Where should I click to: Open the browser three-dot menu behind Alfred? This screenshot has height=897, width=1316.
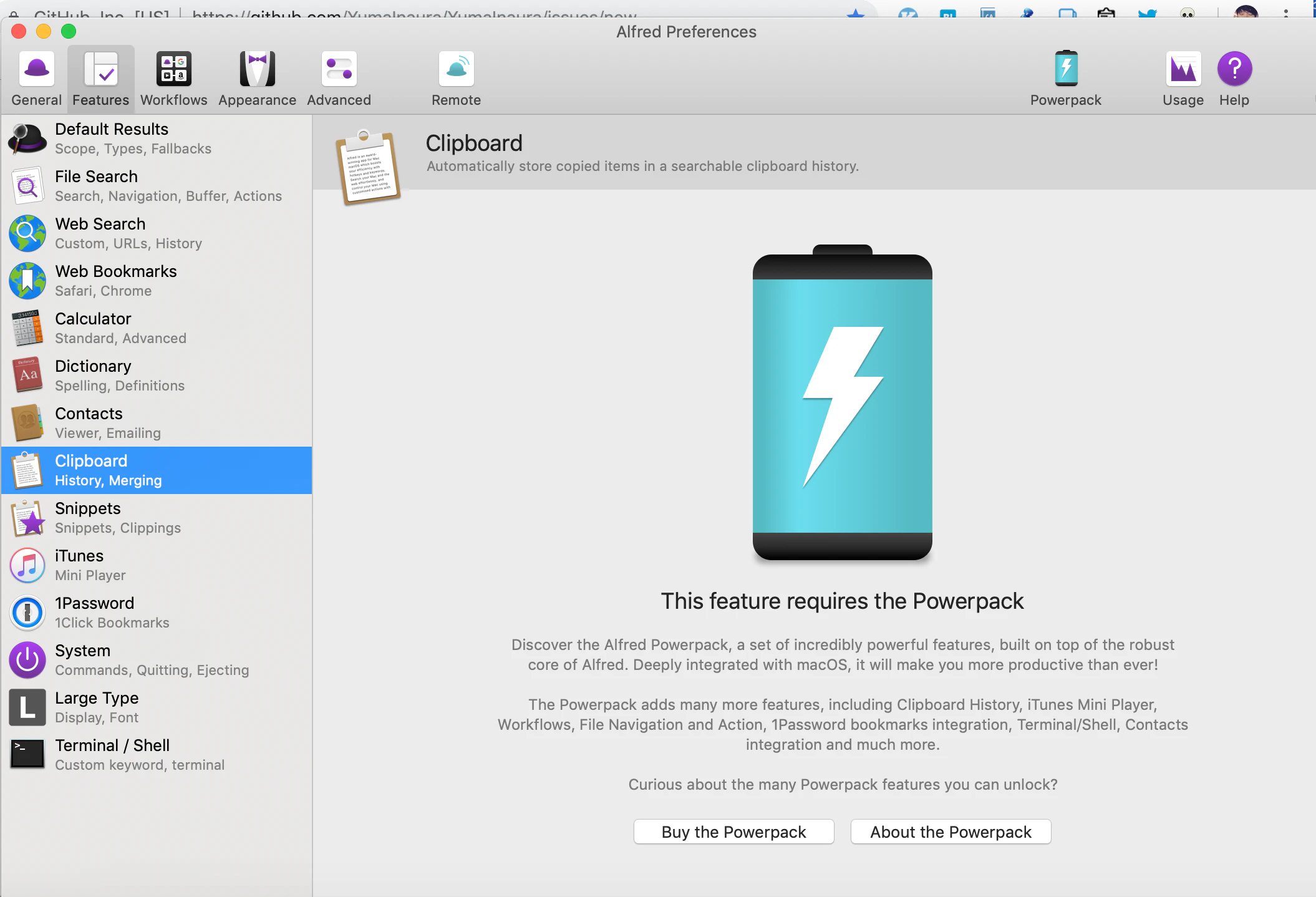pyautogui.click(x=1286, y=12)
